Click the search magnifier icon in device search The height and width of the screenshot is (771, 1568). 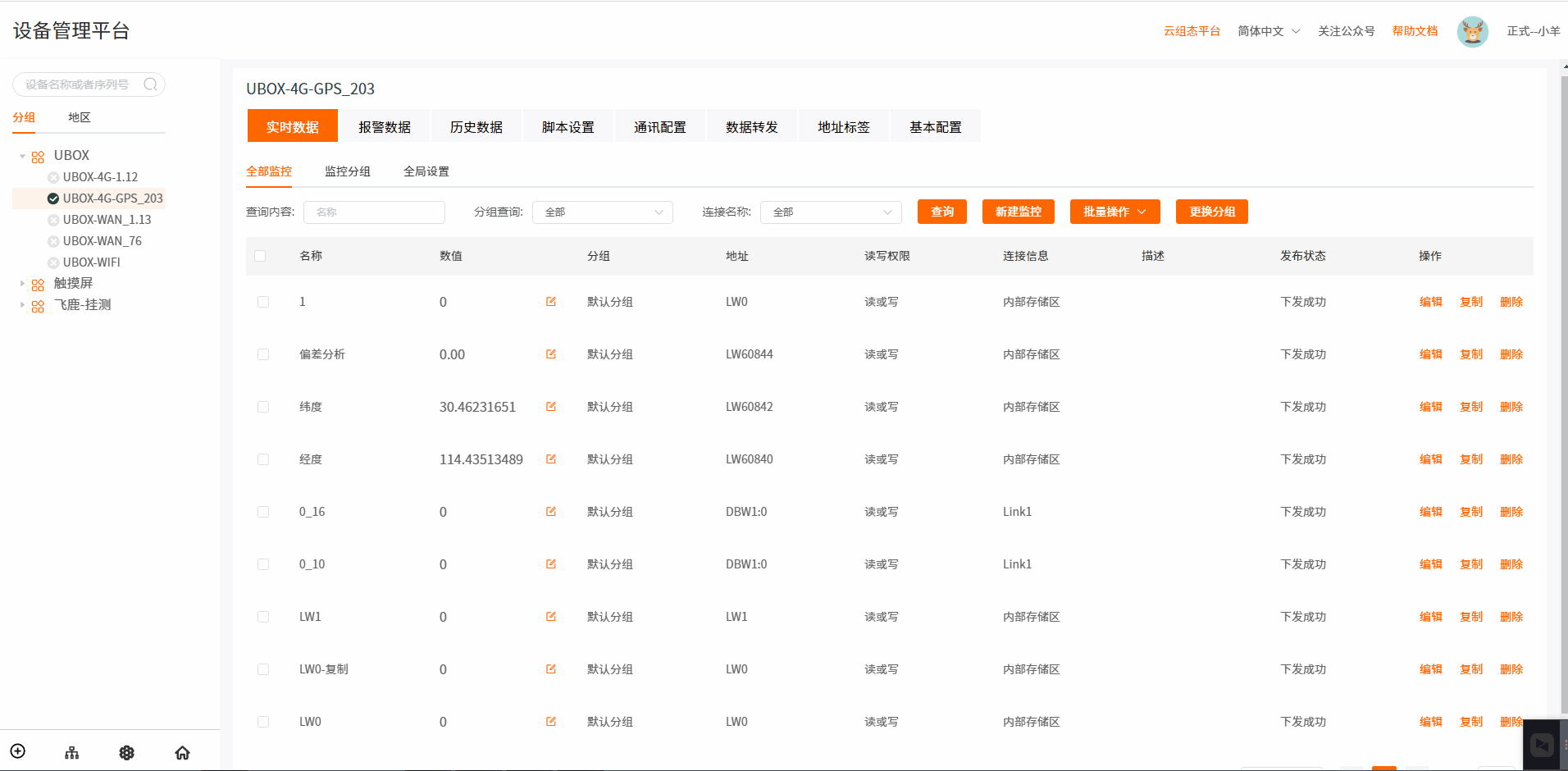[x=150, y=84]
